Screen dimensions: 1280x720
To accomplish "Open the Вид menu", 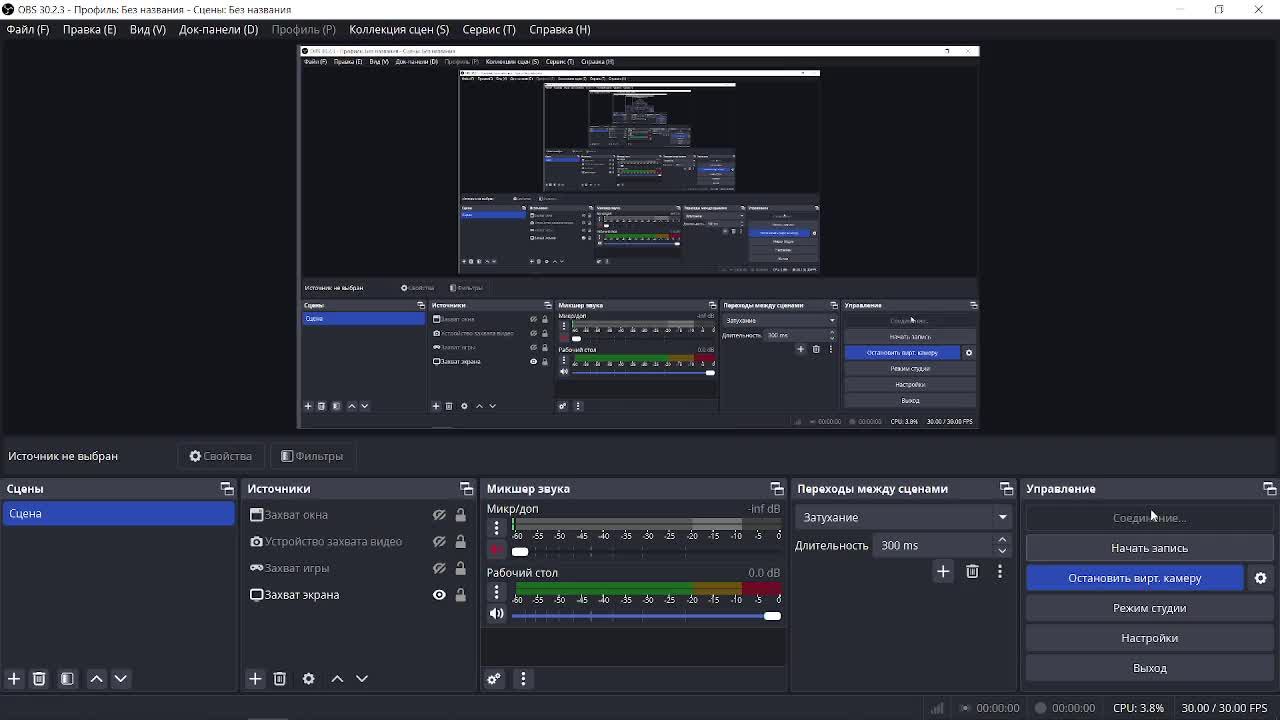I will pos(148,29).
